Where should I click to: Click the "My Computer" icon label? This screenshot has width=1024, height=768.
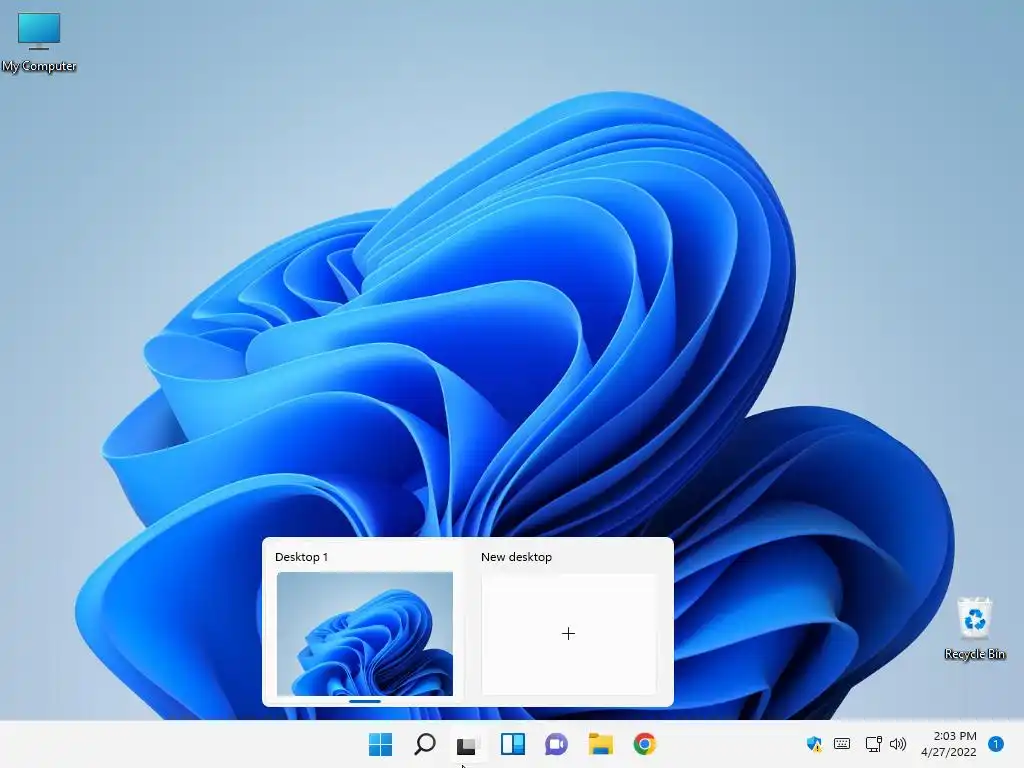pyautogui.click(x=39, y=66)
